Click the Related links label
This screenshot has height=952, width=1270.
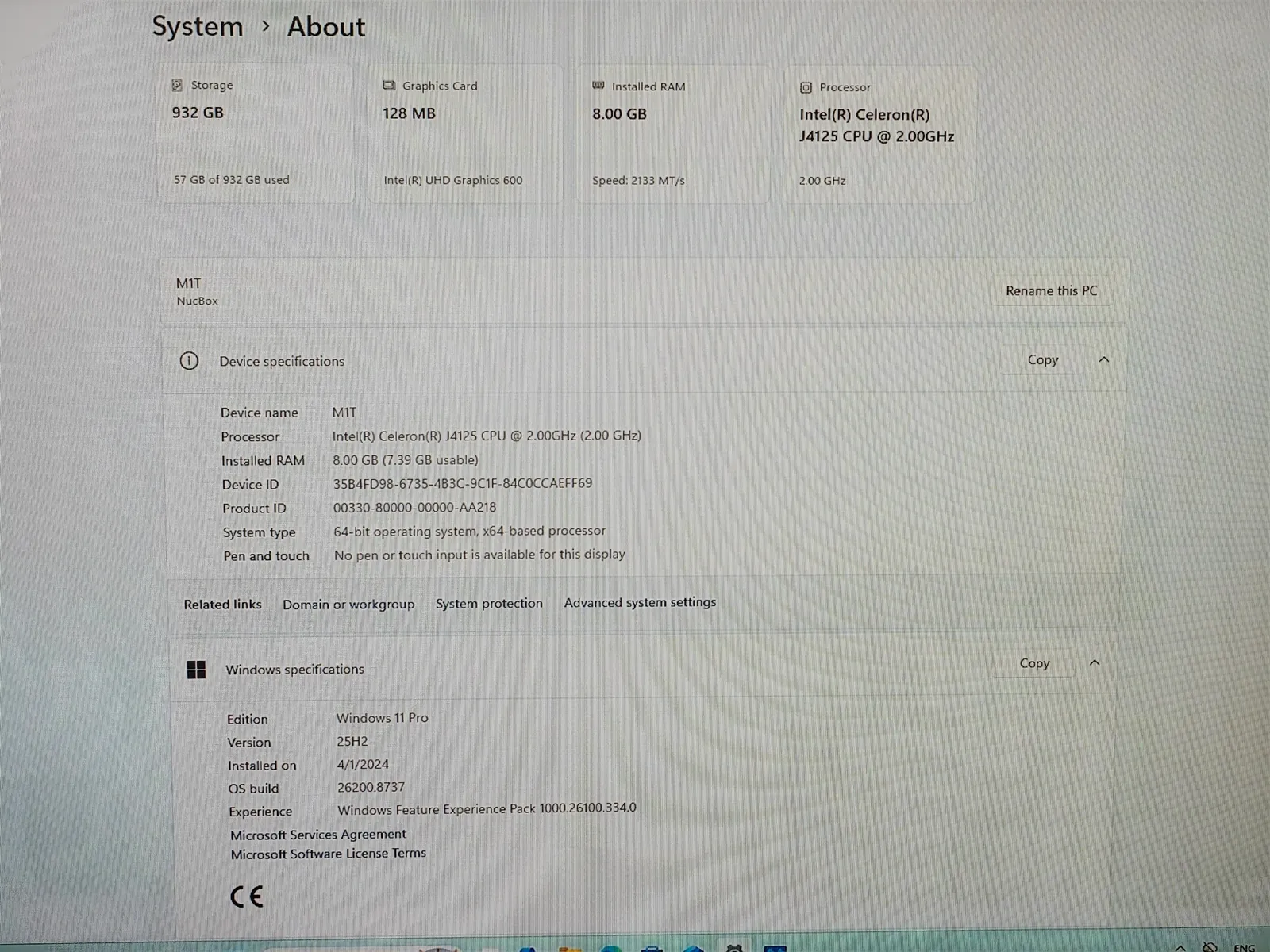pyautogui.click(x=222, y=605)
